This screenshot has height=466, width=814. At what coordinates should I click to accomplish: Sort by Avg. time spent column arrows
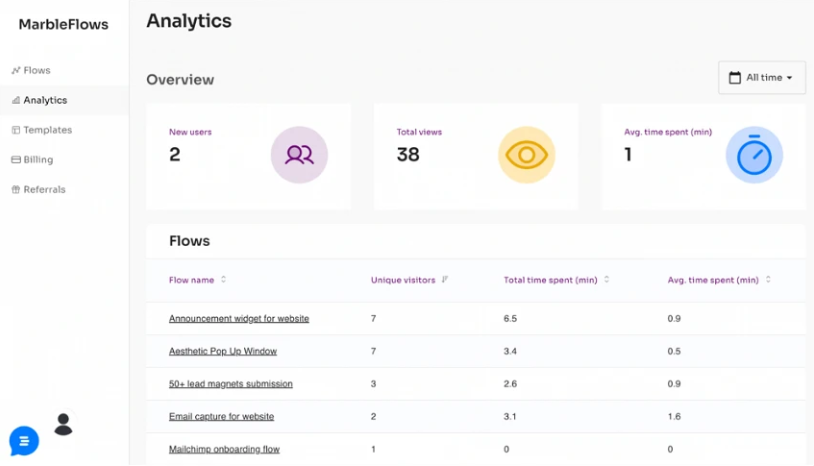coord(768,280)
